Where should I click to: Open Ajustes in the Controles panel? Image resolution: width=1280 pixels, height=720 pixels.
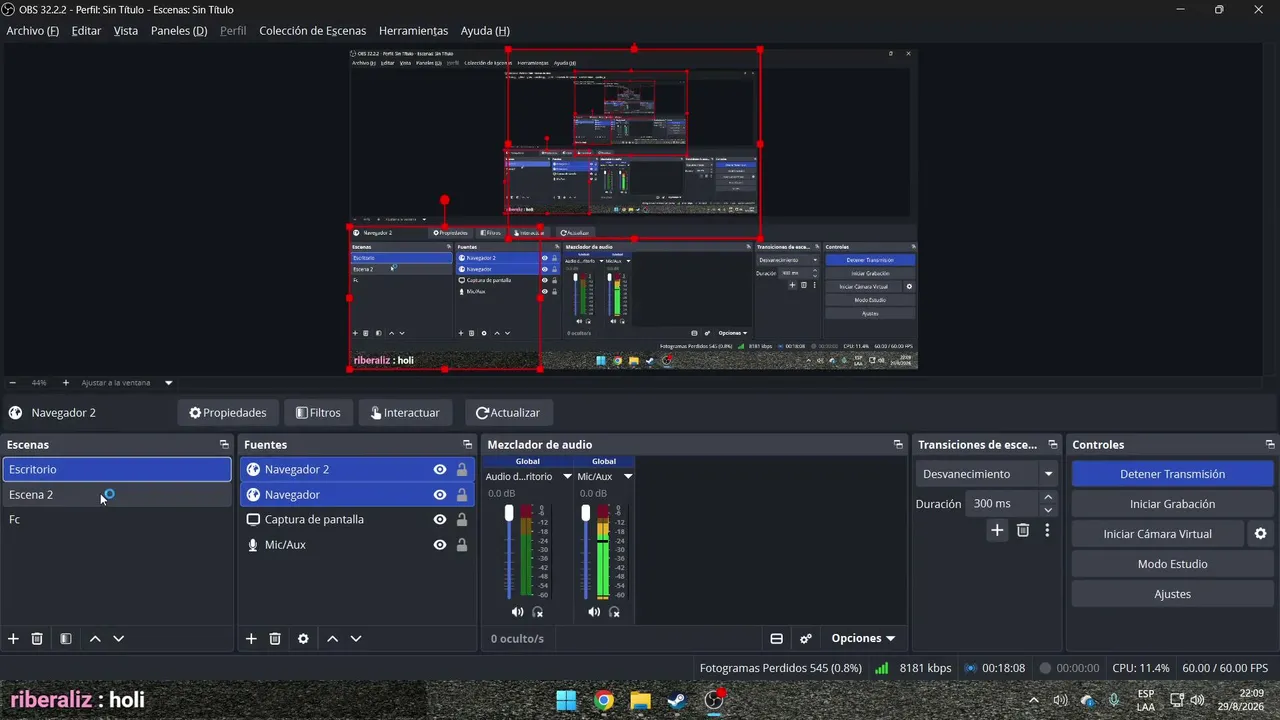(x=1173, y=594)
